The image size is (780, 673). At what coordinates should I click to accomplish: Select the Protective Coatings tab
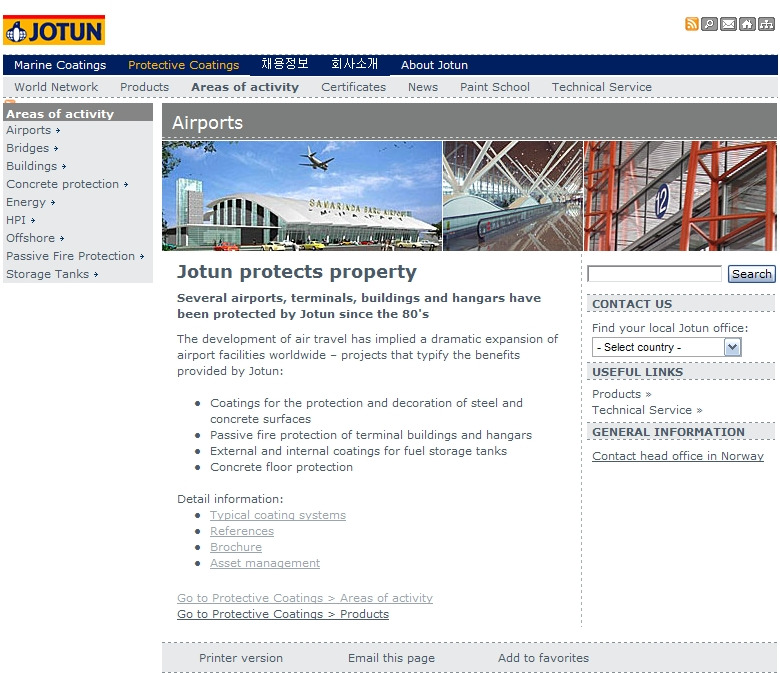click(184, 65)
